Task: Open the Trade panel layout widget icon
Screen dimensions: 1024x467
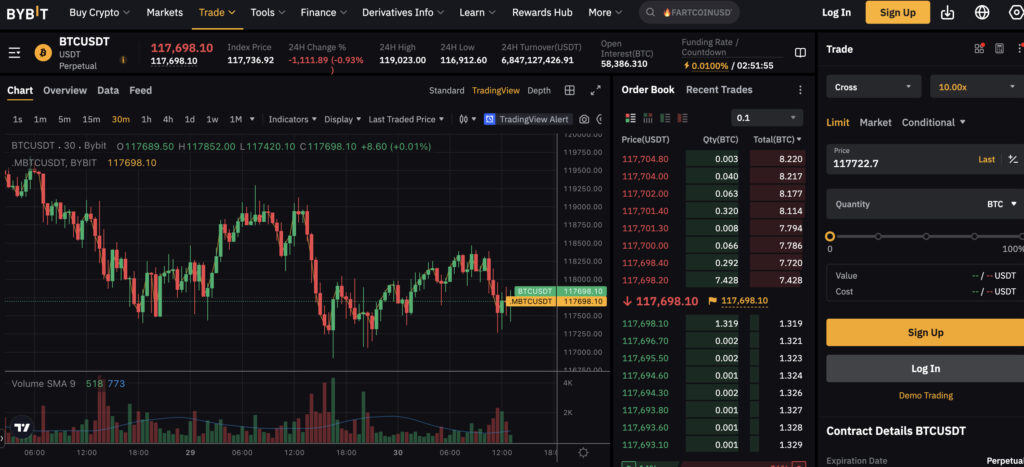Action: pyautogui.click(x=979, y=48)
